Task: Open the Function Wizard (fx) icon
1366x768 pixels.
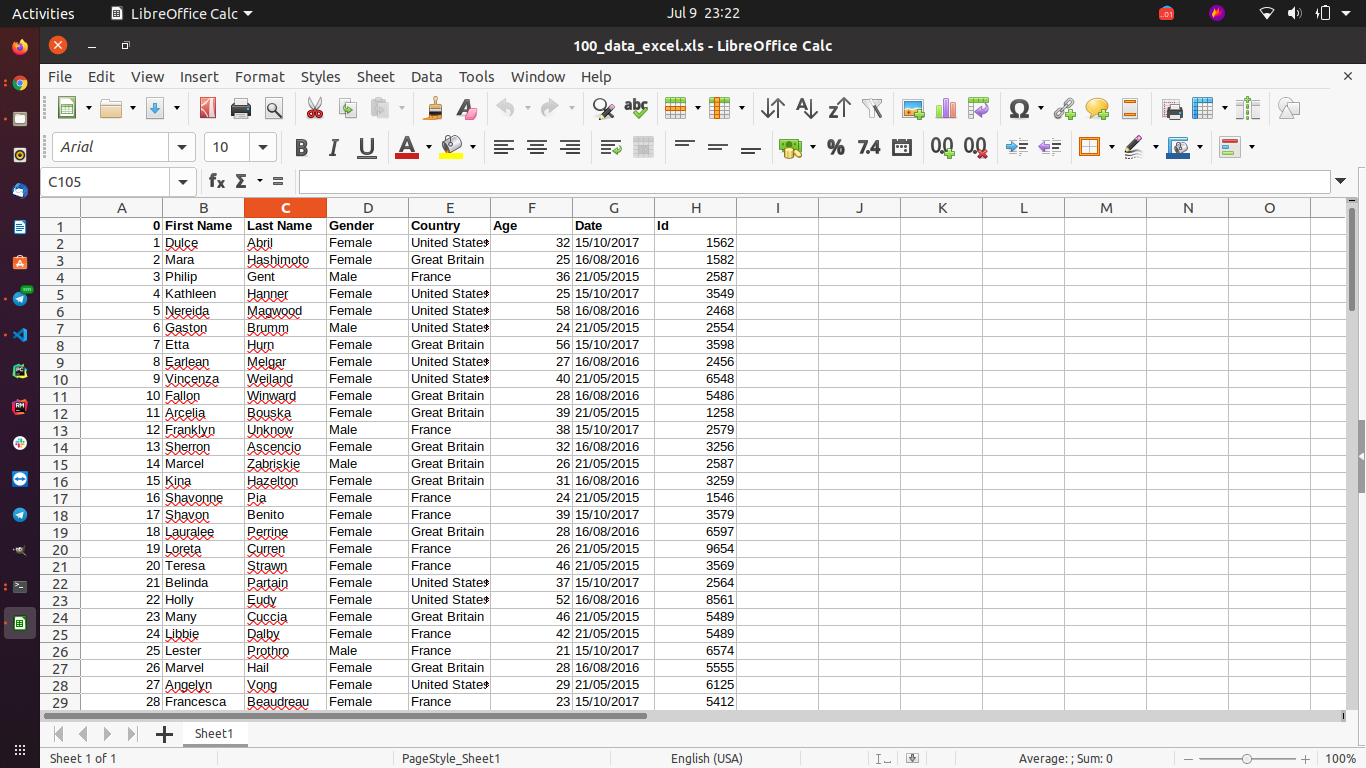Action: [x=216, y=181]
